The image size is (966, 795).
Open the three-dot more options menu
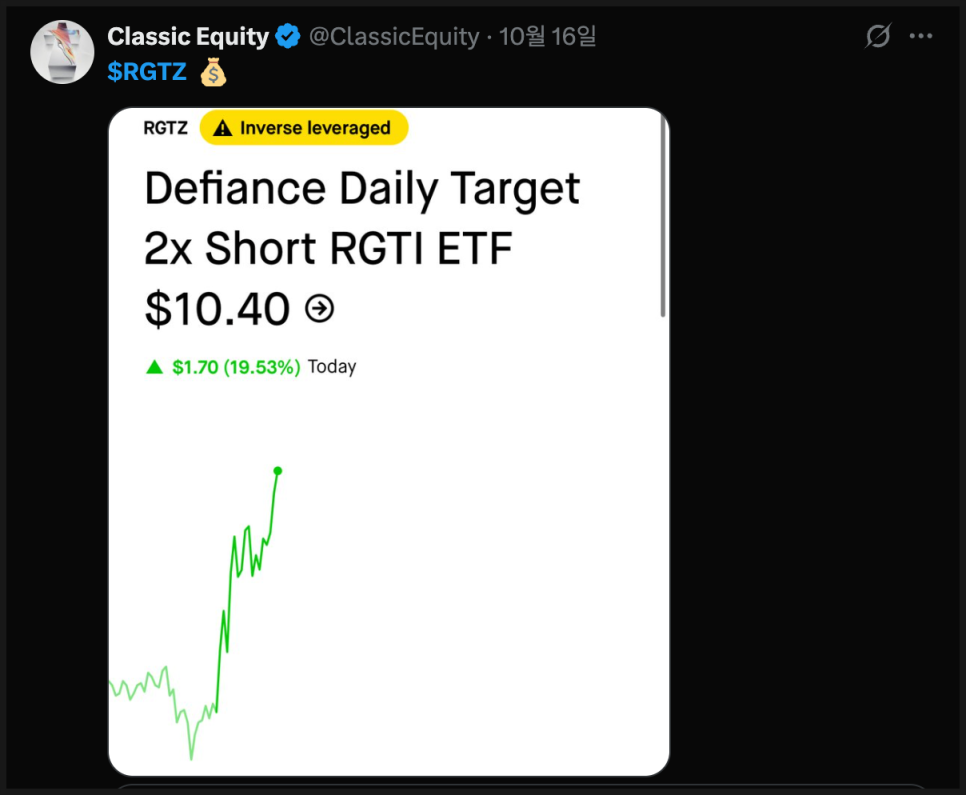tap(920, 37)
